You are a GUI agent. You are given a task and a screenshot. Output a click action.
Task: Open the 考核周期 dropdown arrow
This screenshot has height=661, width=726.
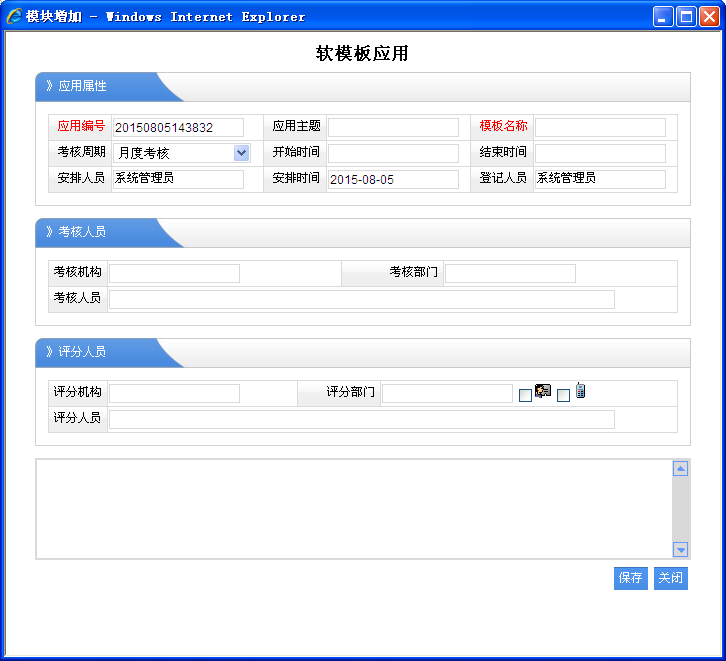pyautogui.click(x=241, y=153)
